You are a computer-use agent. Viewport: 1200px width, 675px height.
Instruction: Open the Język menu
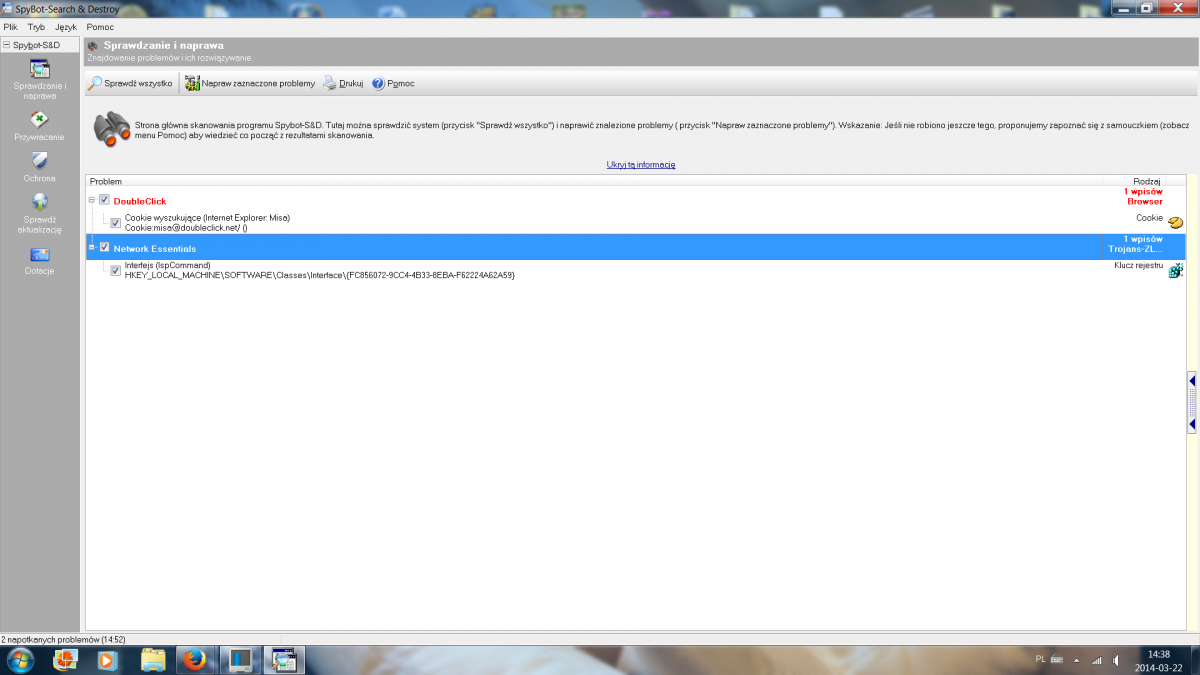pyautogui.click(x=66, y=27)
